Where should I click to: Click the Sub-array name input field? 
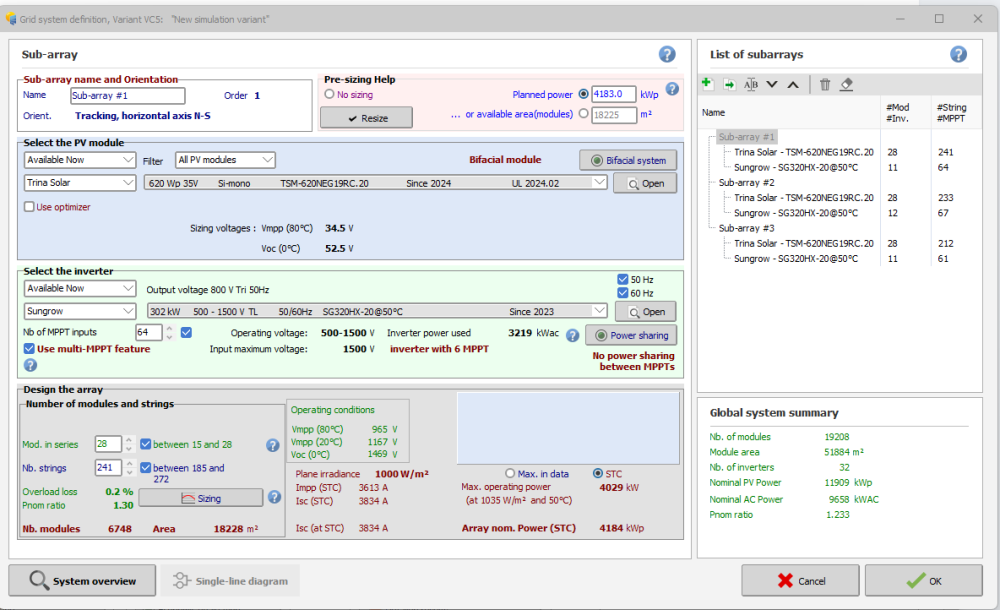coord(127,96)
